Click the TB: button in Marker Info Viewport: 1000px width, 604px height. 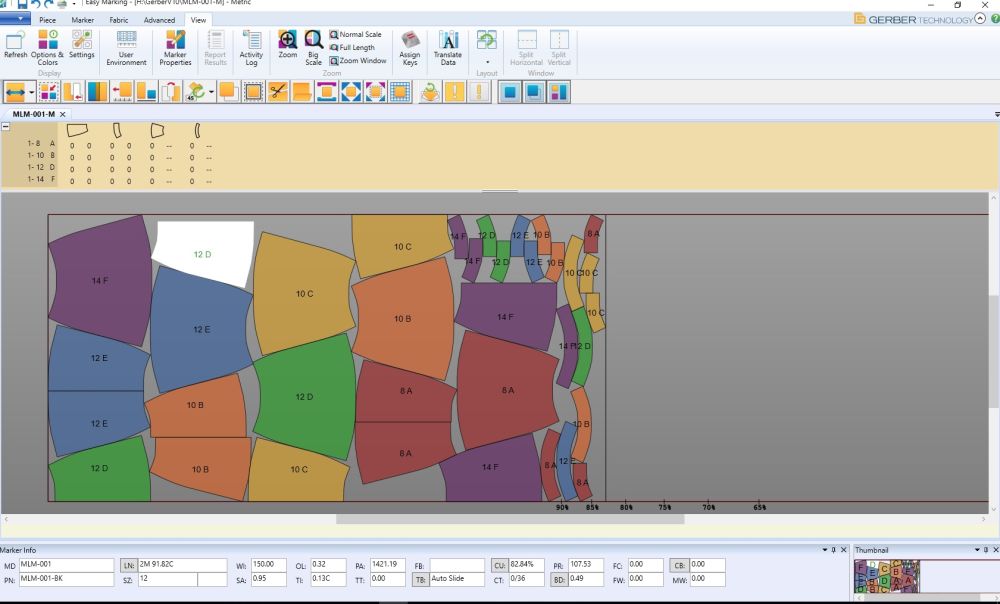[420, 579]
